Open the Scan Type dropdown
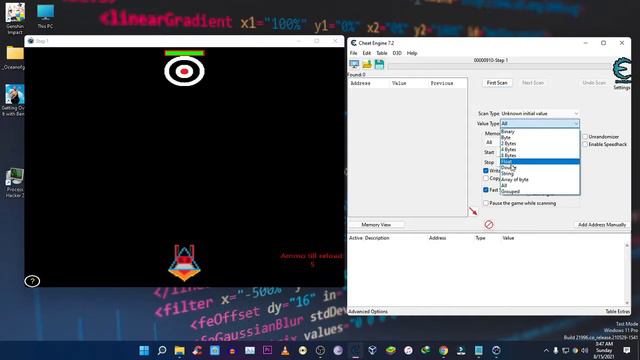This screenshot has height=360, width=640. [x=540, y=113]
